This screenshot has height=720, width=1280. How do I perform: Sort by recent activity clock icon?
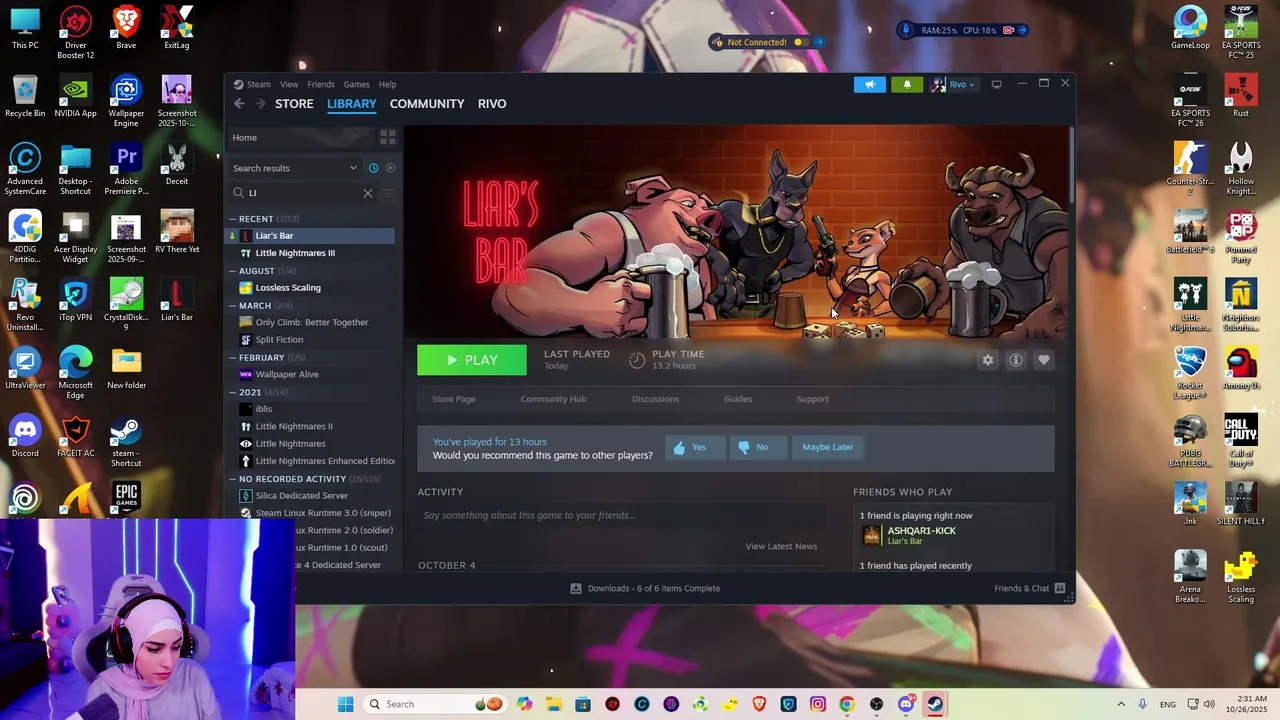click(x=373, y=168)
